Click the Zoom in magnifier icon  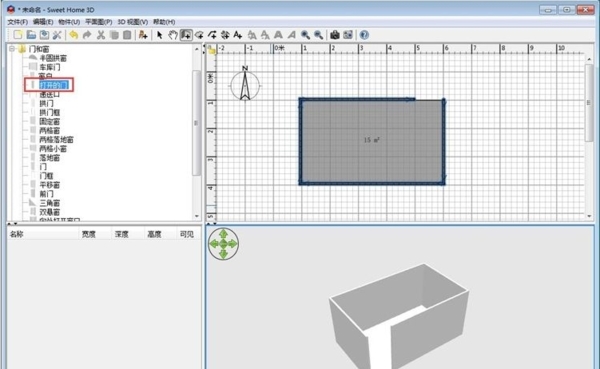tap(305, 35)
